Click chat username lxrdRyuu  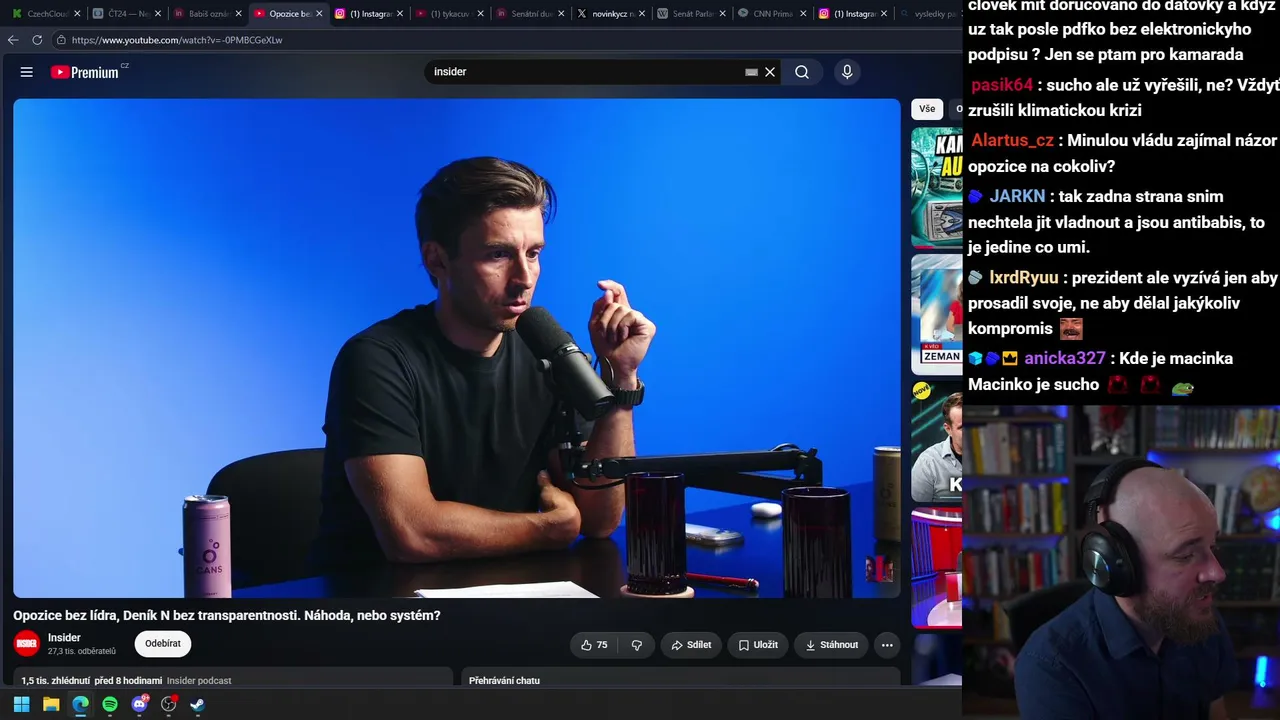pyautogui.click(x=1023, y=278)
